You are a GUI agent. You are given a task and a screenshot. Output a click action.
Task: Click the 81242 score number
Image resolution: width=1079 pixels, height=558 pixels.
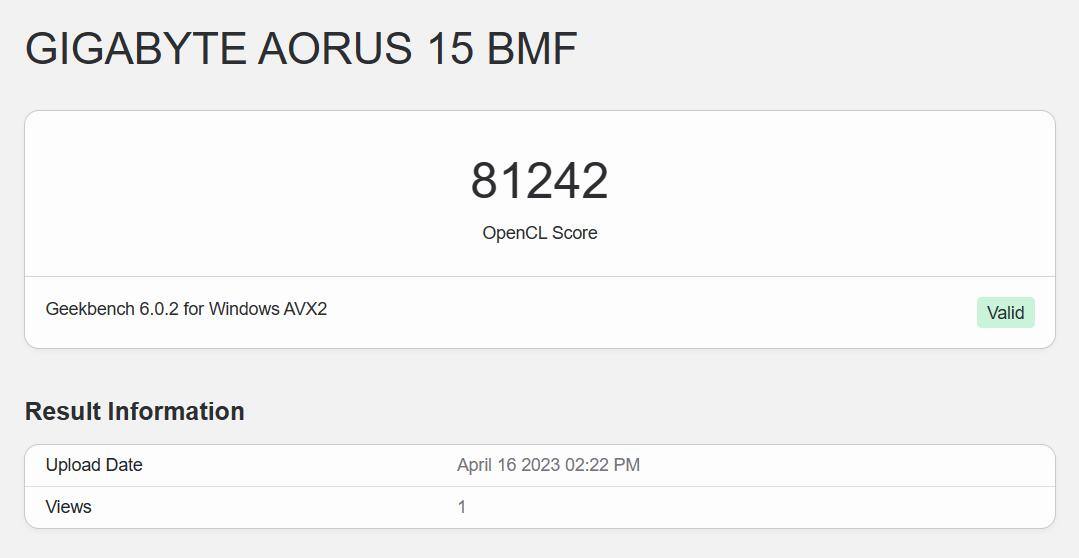click(x=539, y=181)
